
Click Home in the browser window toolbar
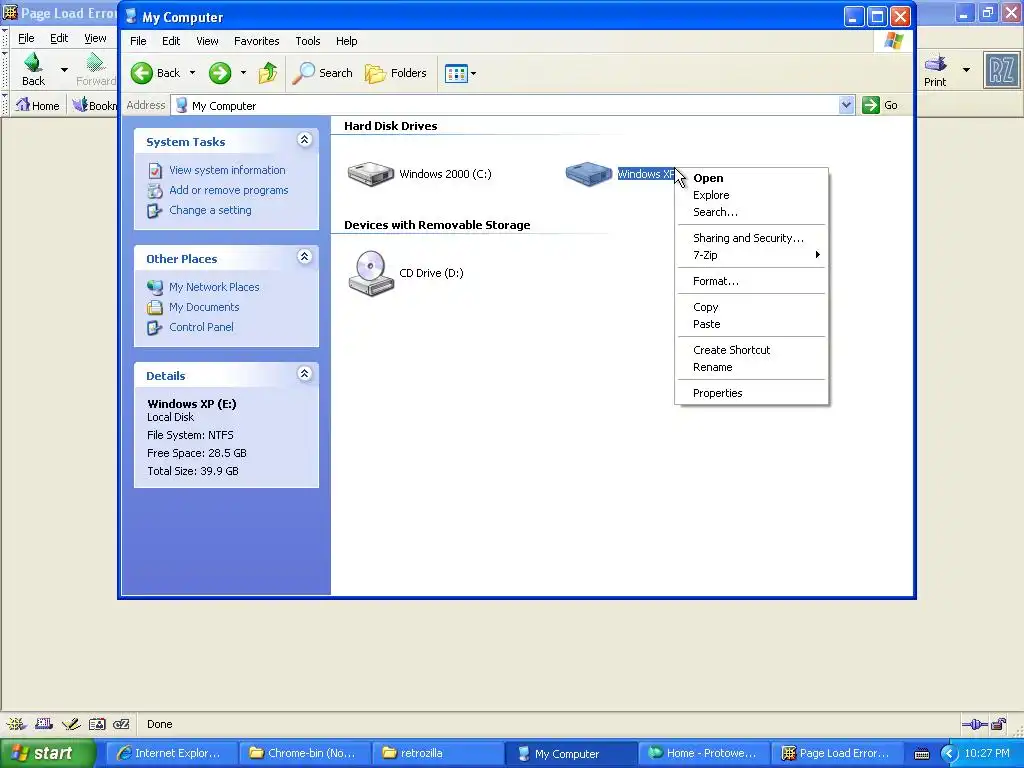point(38,105)
